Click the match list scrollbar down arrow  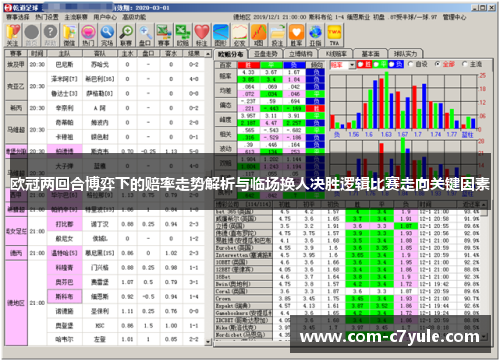coord(208,342)
